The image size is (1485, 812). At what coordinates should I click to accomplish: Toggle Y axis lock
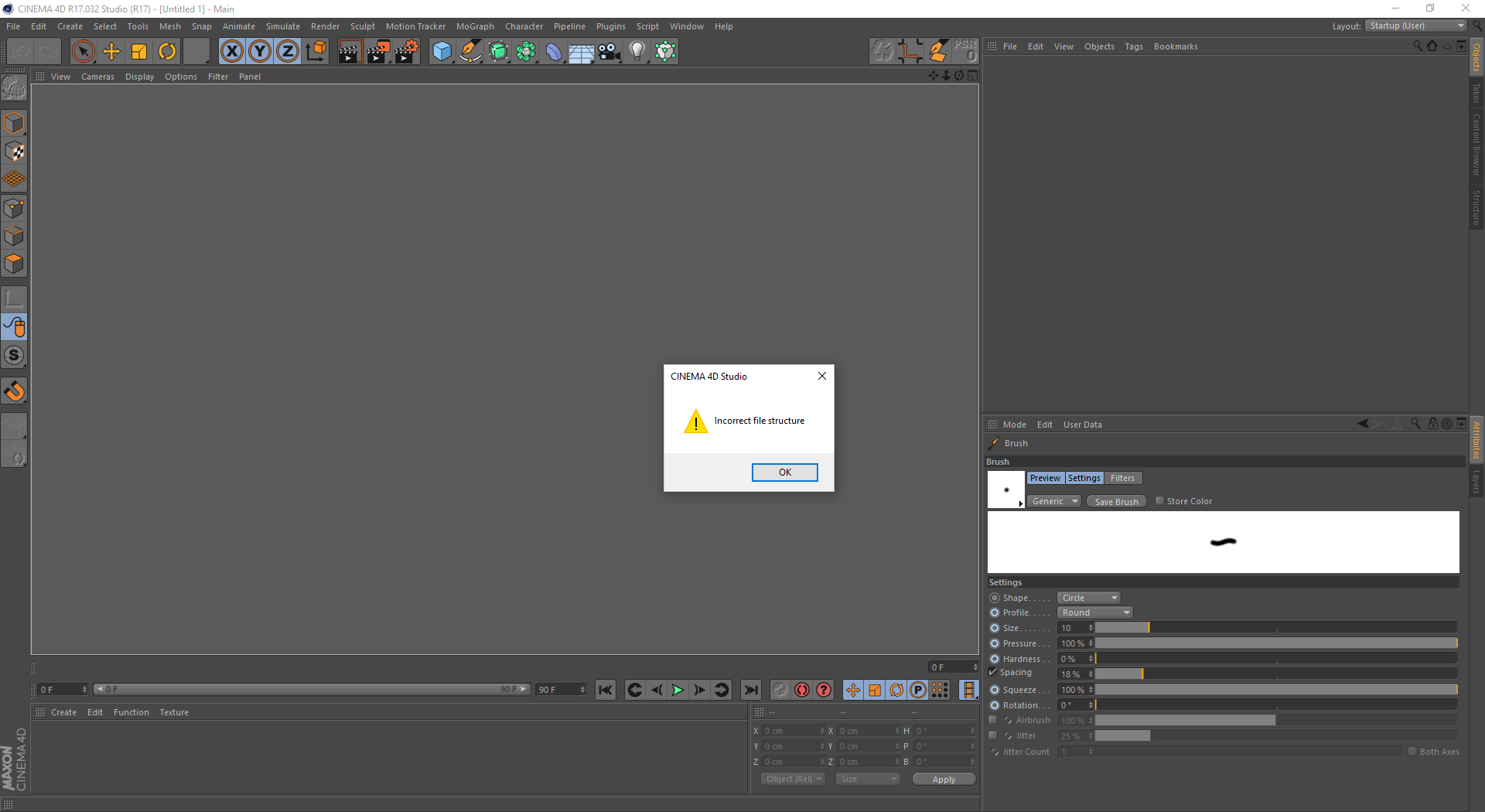tap(260, 52)
